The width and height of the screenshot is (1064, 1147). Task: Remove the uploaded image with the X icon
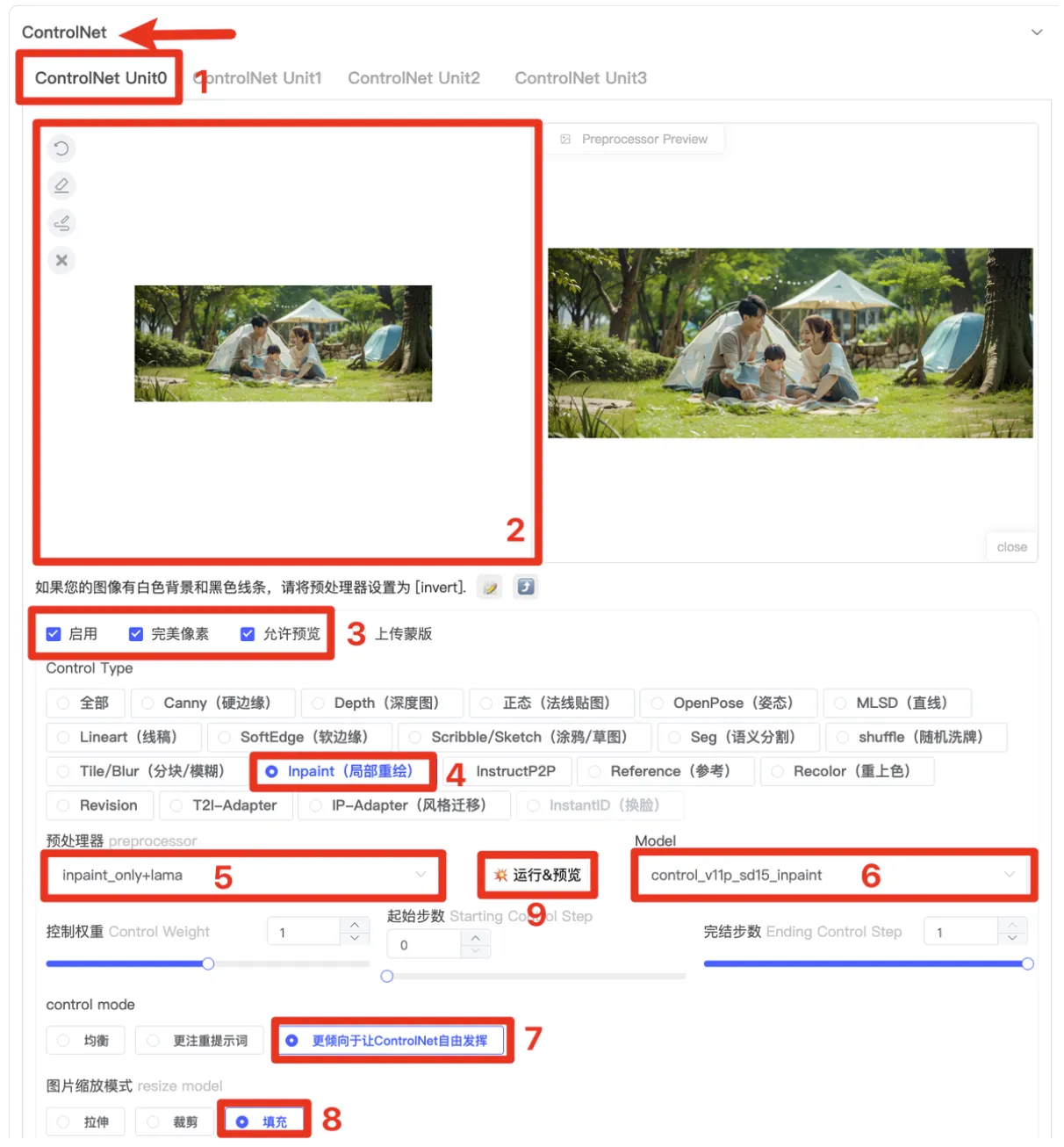(61, 260)
